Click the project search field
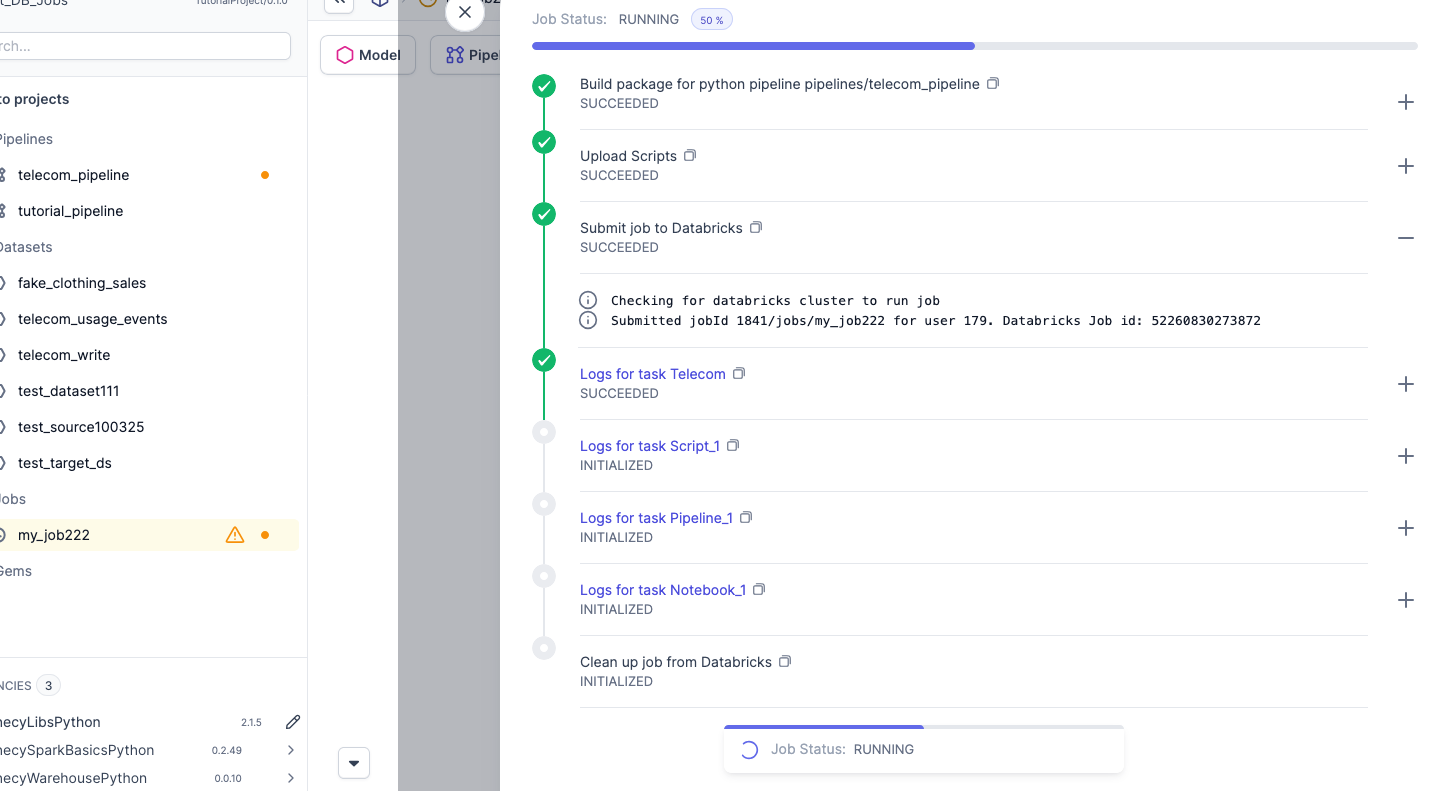Screen dimensions: 1437x791 tap(145, 46)
